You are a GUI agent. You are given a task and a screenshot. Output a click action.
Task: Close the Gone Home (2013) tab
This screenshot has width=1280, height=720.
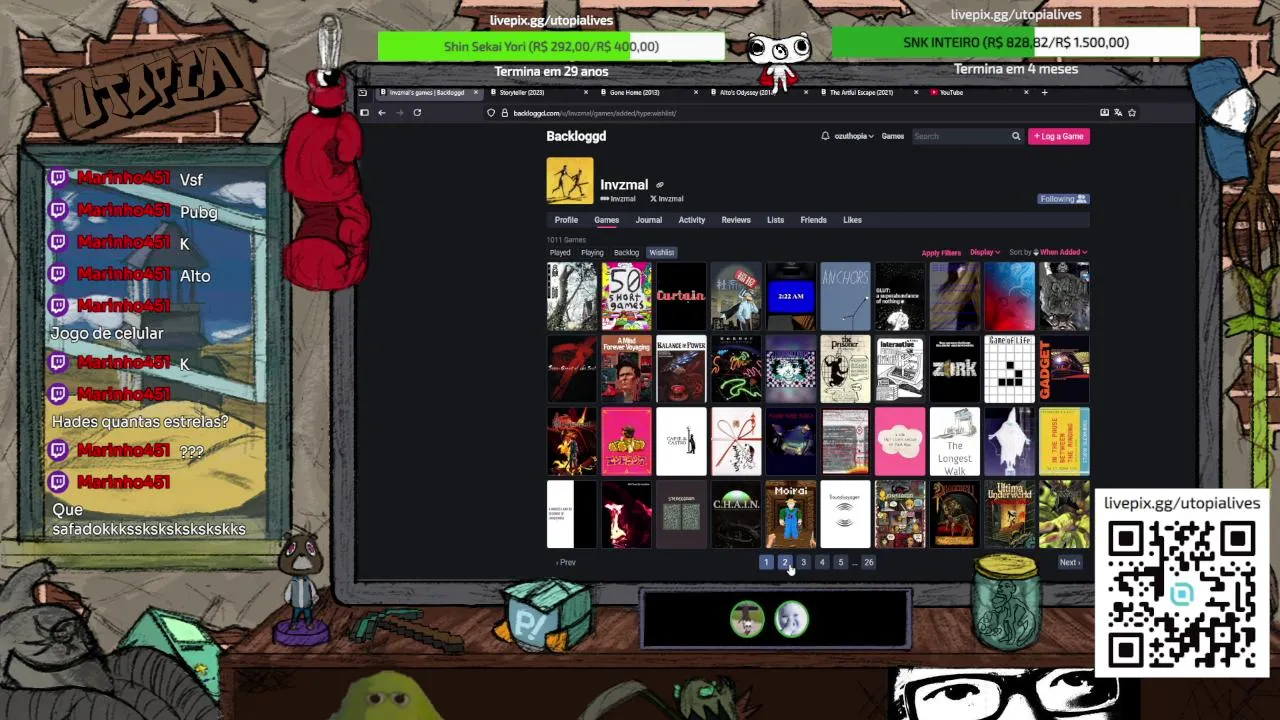pyautogui.click(x=696, y=93)
